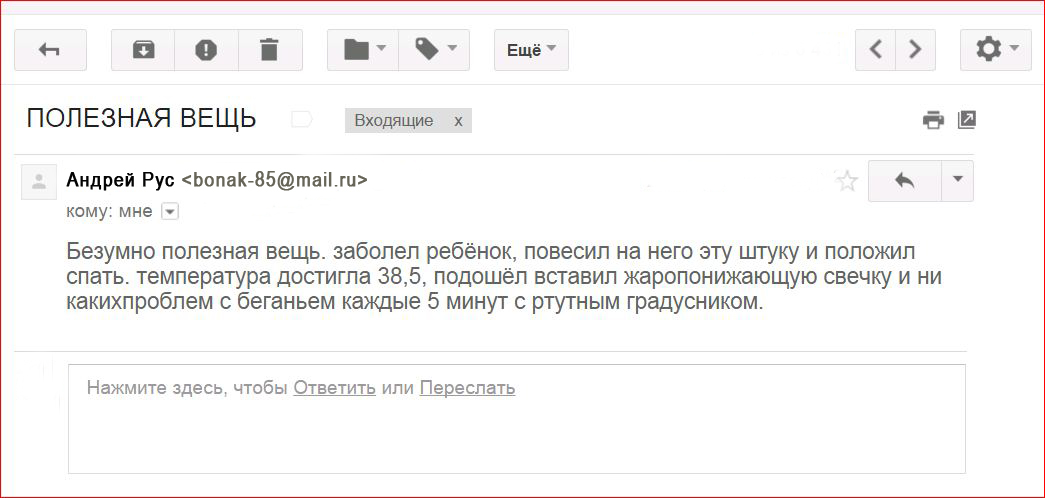Archive this email message
Viewport: 1045px width, 498px height.
tap(143, 50)
